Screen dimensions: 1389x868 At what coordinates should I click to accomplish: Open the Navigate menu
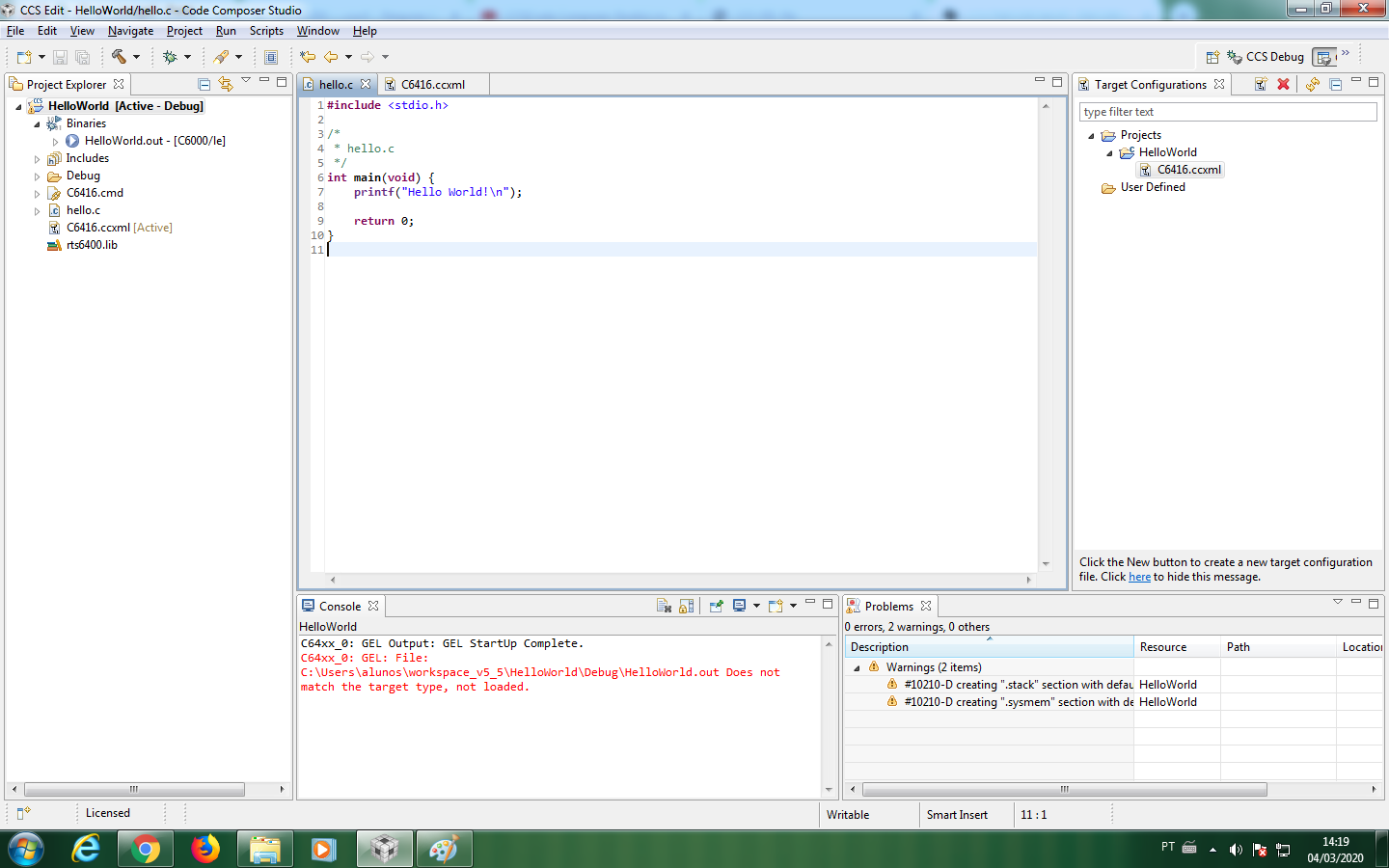pos(130,31)
